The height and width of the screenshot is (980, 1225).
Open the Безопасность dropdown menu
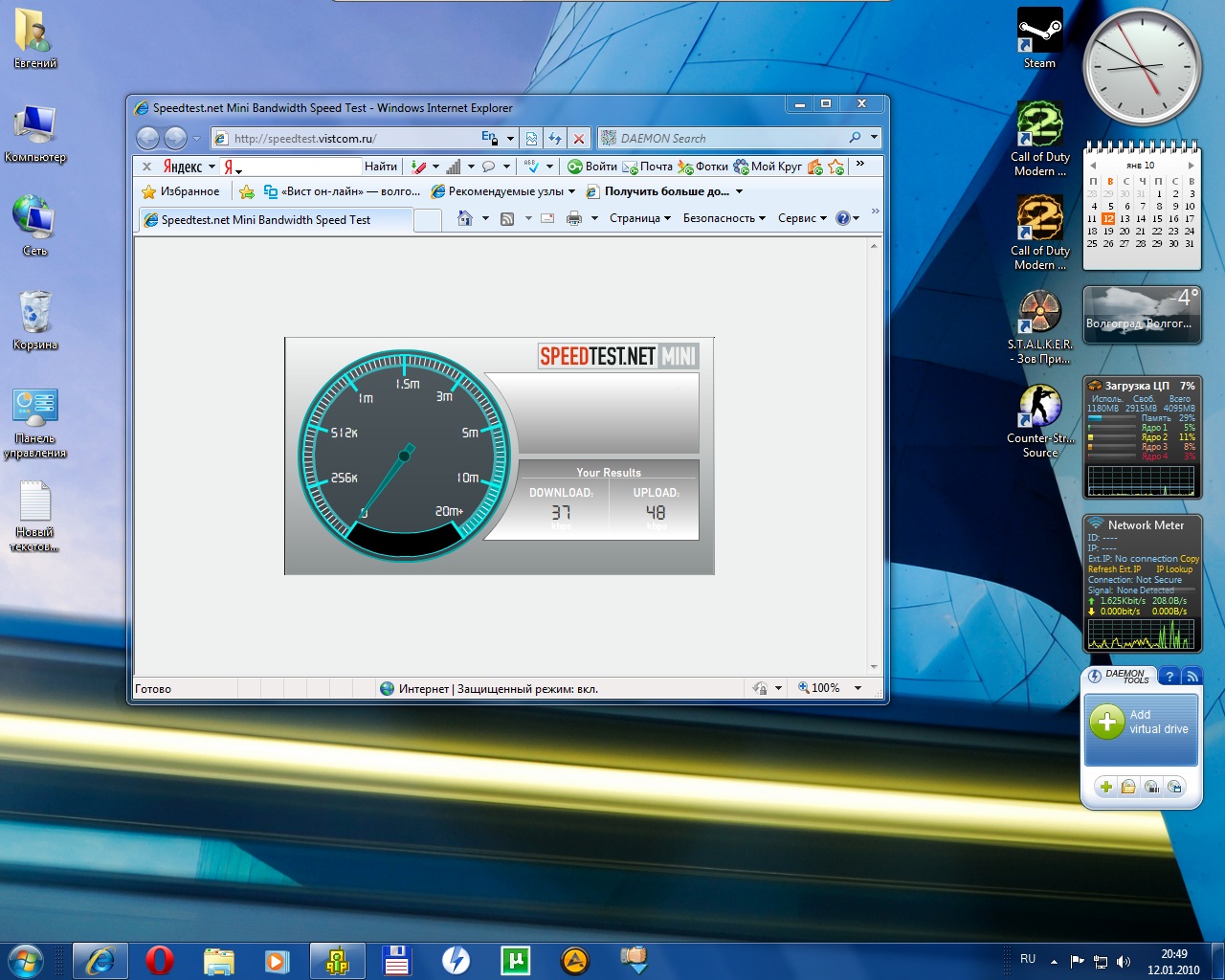tap(724, 218)
